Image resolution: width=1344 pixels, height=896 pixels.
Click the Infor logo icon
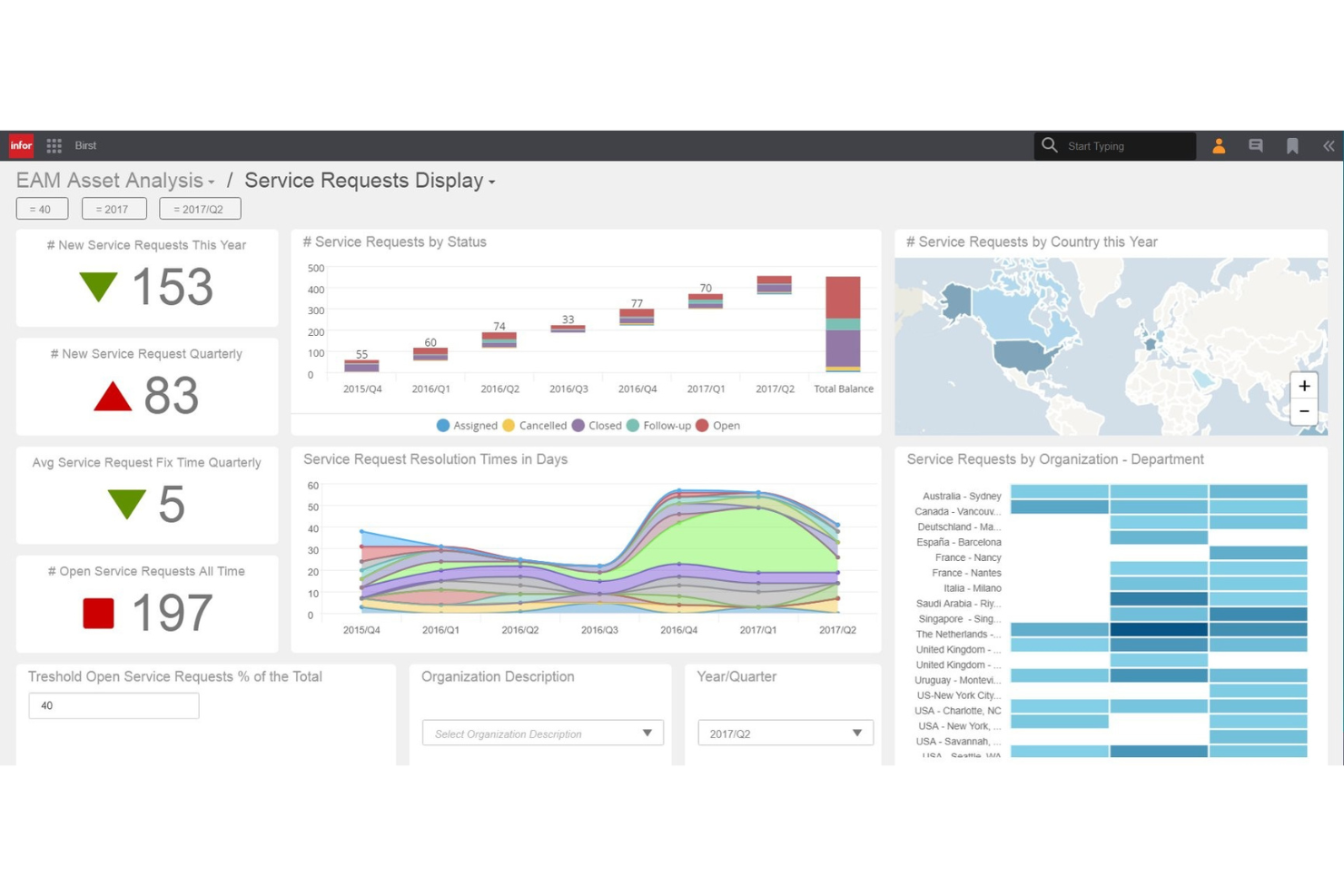coord(21,145)
